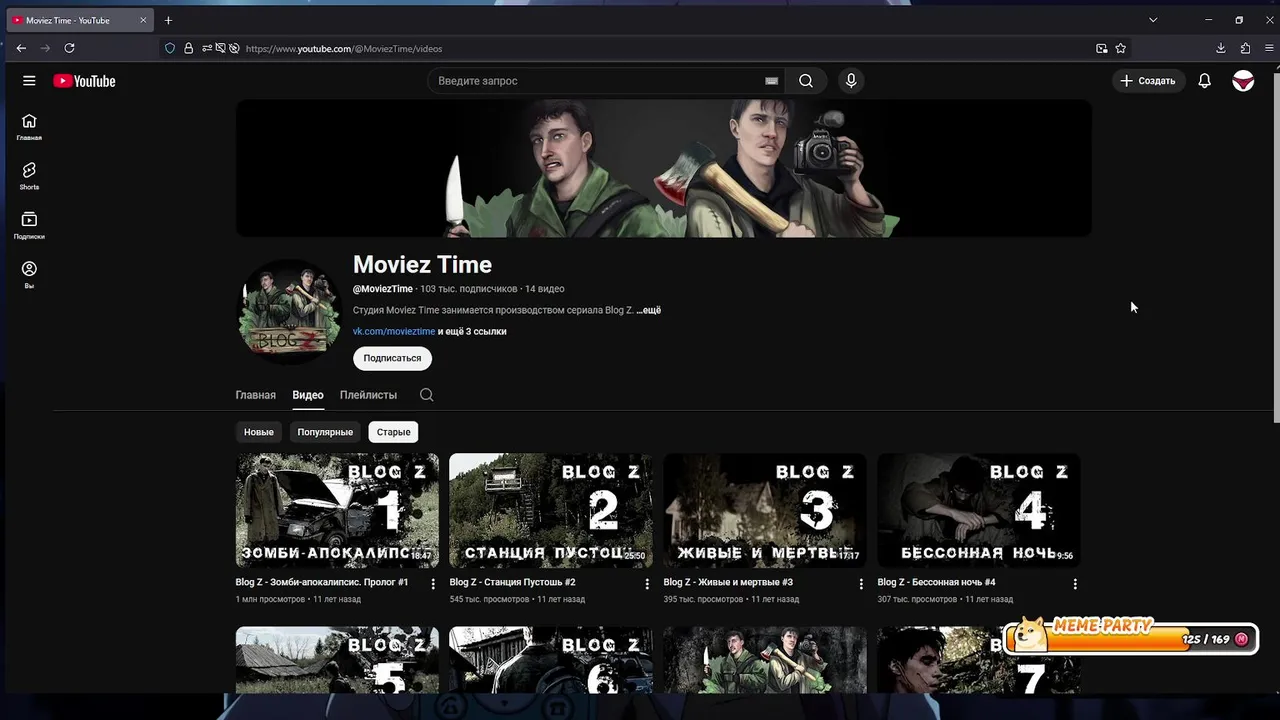The image size is (1280, 720).
Task: Expand channel description via …ещё
Action: tap(649, 310)
